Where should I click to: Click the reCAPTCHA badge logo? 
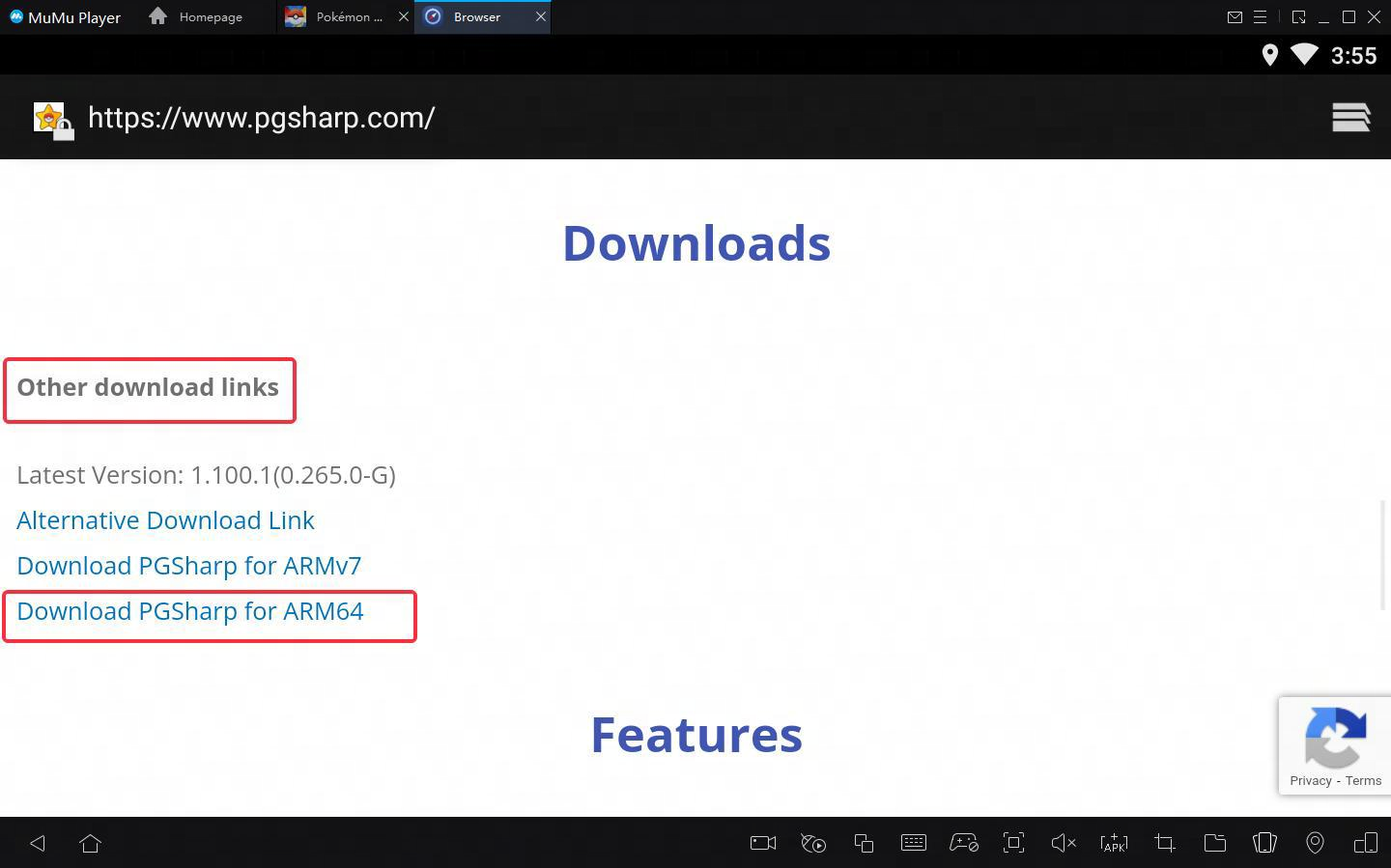point(1336,738)
